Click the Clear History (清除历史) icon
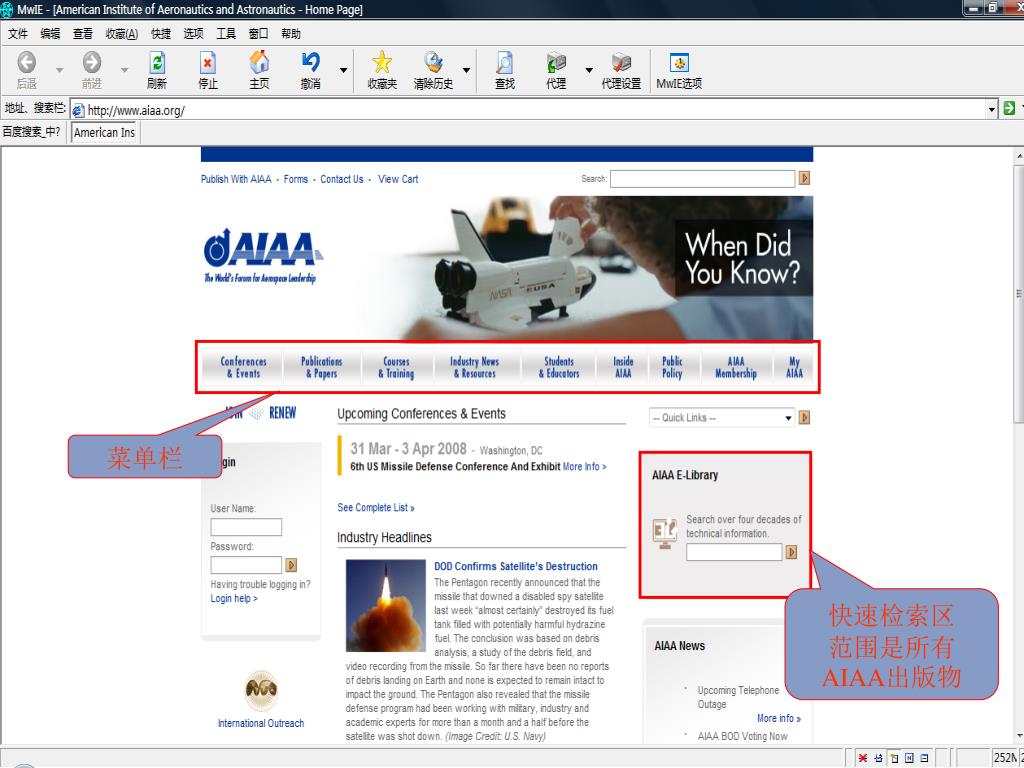Viewport: 1024px width, 768px height. click(433, 63)
